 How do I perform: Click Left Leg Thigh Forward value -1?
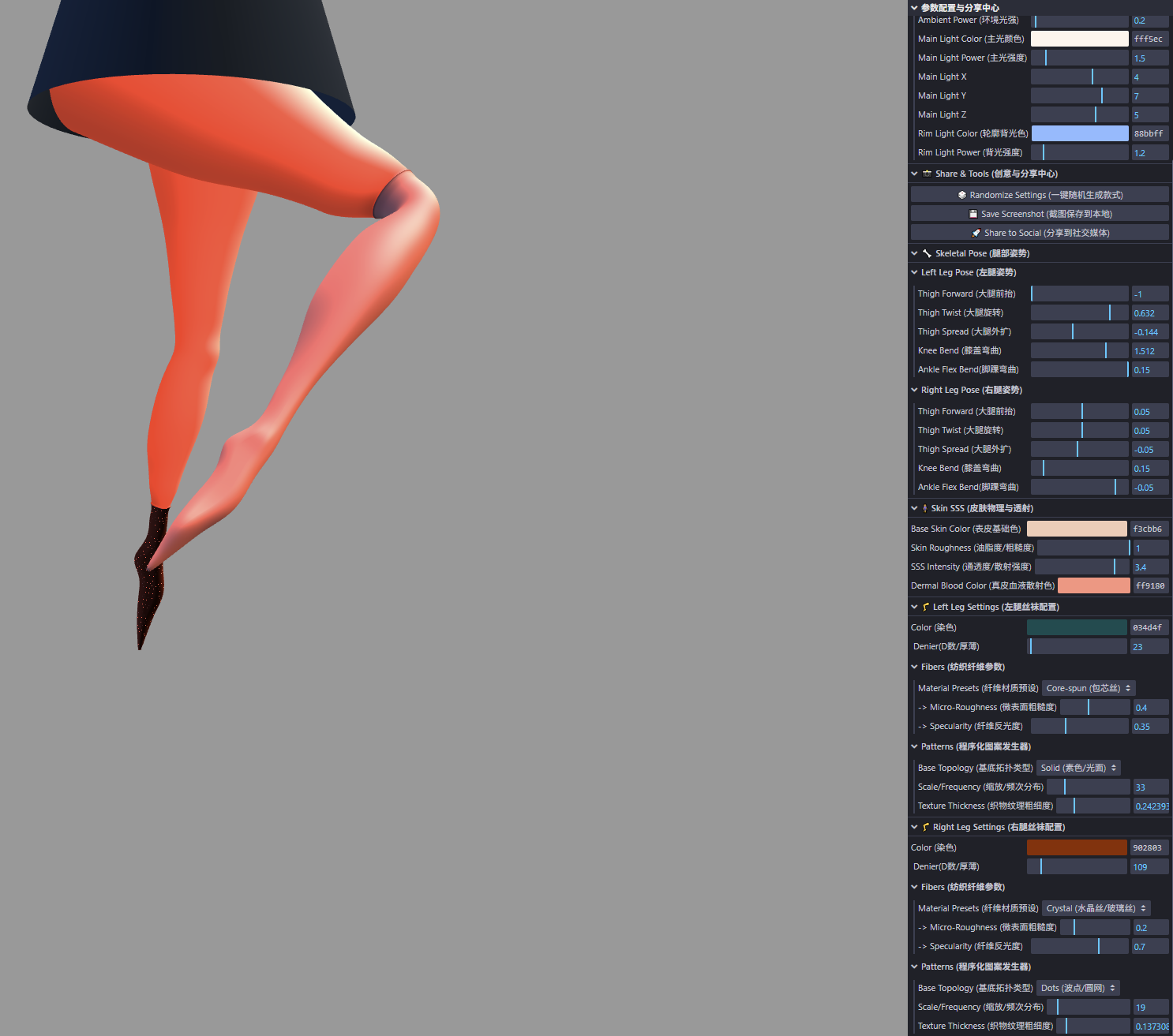(x=1150, y=294)
